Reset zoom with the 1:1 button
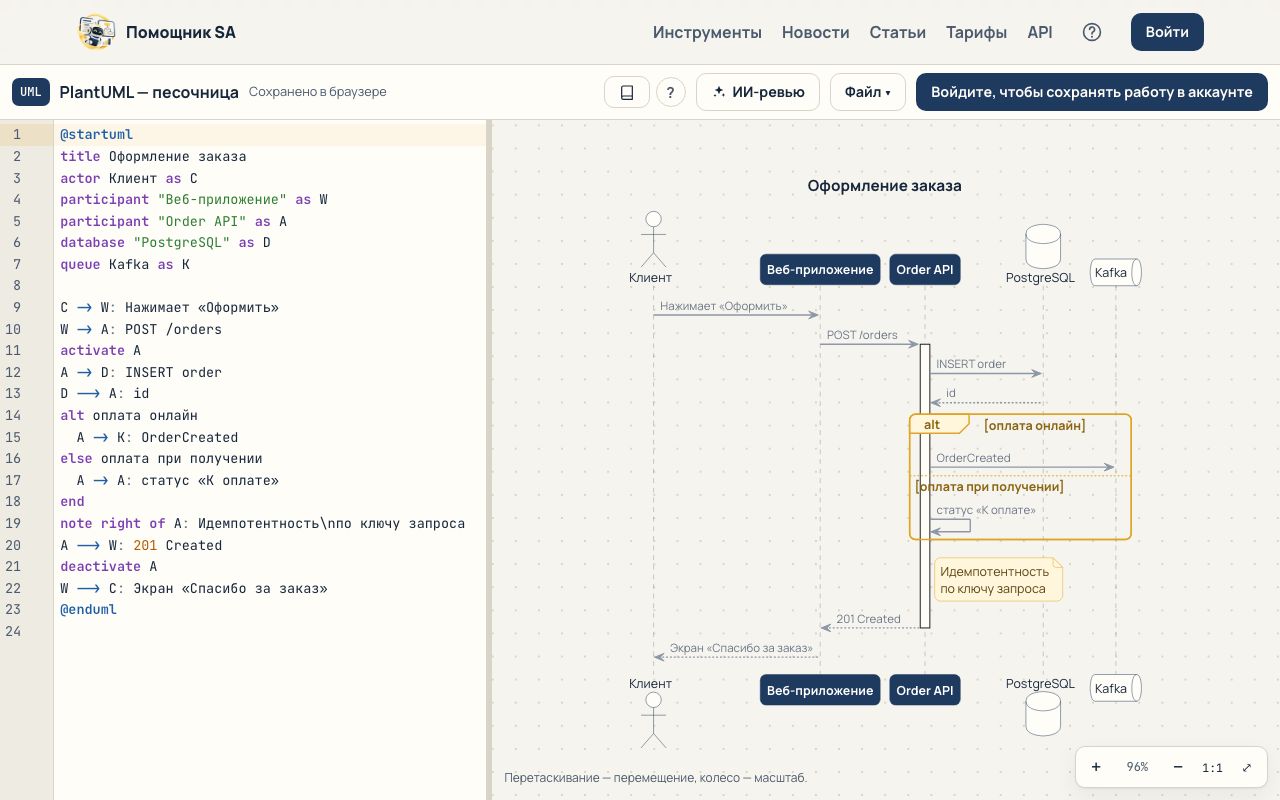Viewport: 1280px width, 800px height. tap(1212, 767)
